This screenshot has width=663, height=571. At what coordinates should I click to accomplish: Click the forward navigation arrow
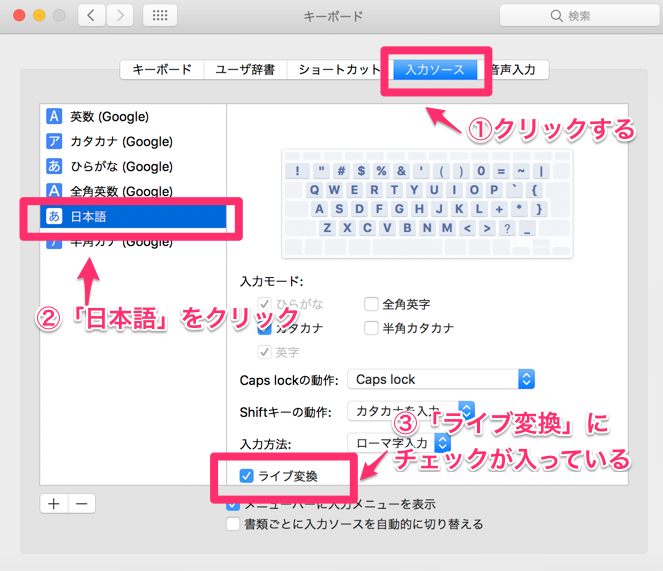pyautogui.click(x=120, y=16)
